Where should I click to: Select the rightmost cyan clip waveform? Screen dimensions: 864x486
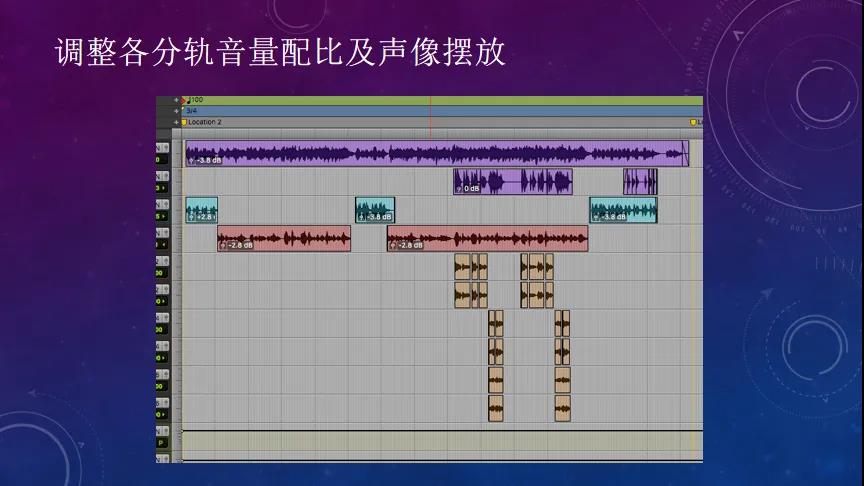[623, 210]
